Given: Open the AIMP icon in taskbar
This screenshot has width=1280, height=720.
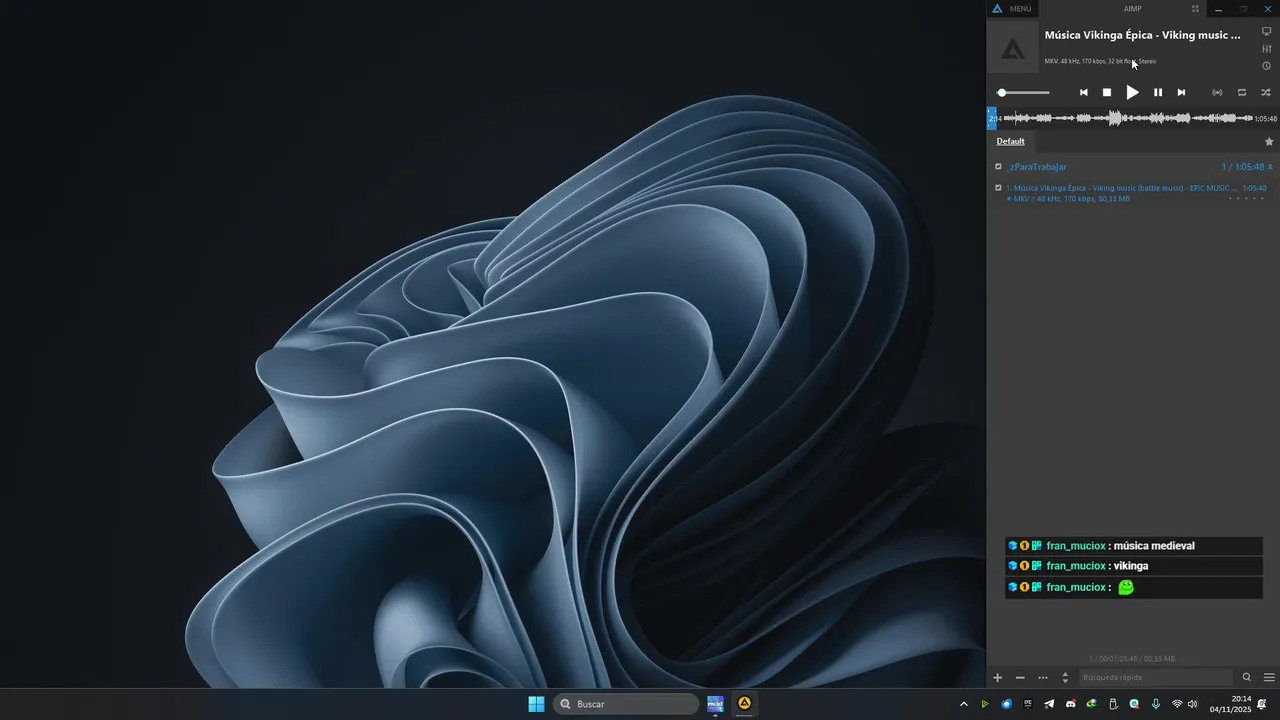Looking at the screenshot, I should 744,704.
